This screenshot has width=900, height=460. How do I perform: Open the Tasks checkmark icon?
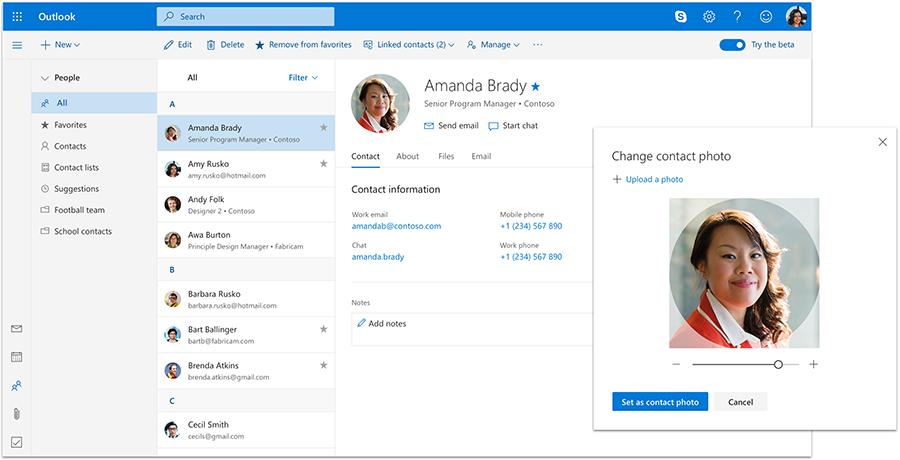pyautogui.click(x=17, y=442)
